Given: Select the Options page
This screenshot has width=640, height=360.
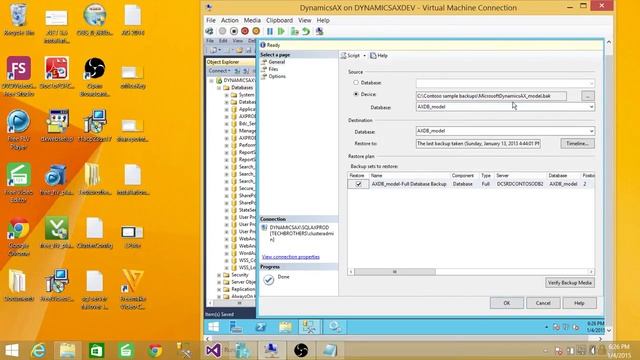Looking at the screenshot, I should [x=277, y=76].
